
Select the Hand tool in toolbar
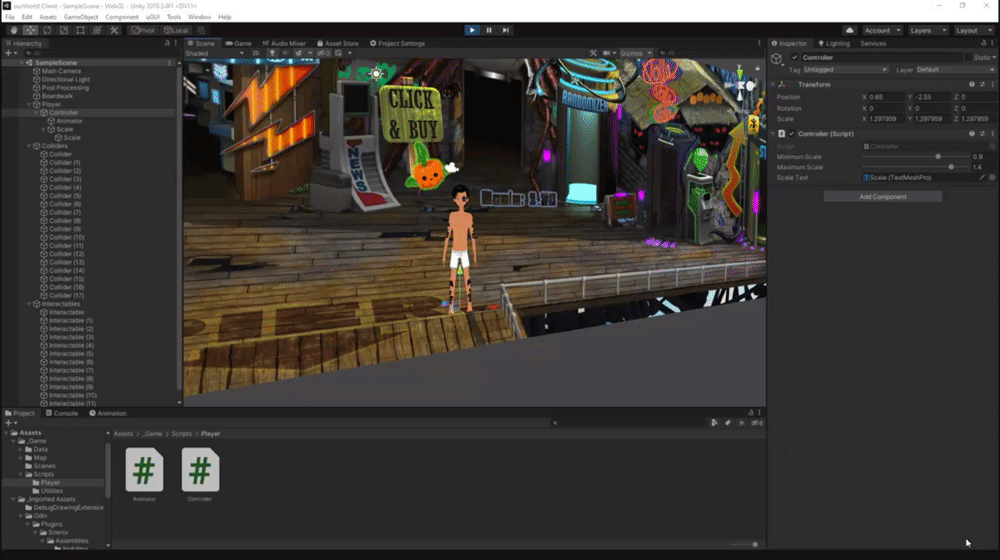(x=13, y=30)
